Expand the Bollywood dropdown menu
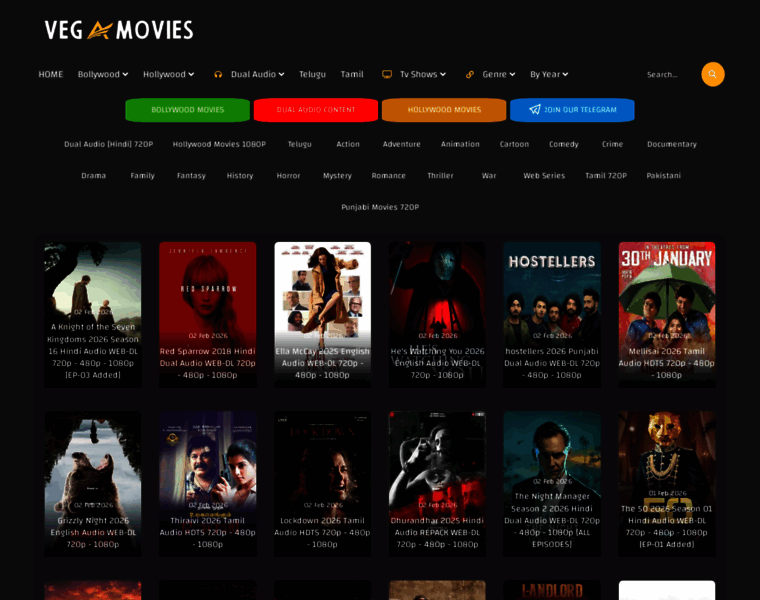 (x=103, y=74)
